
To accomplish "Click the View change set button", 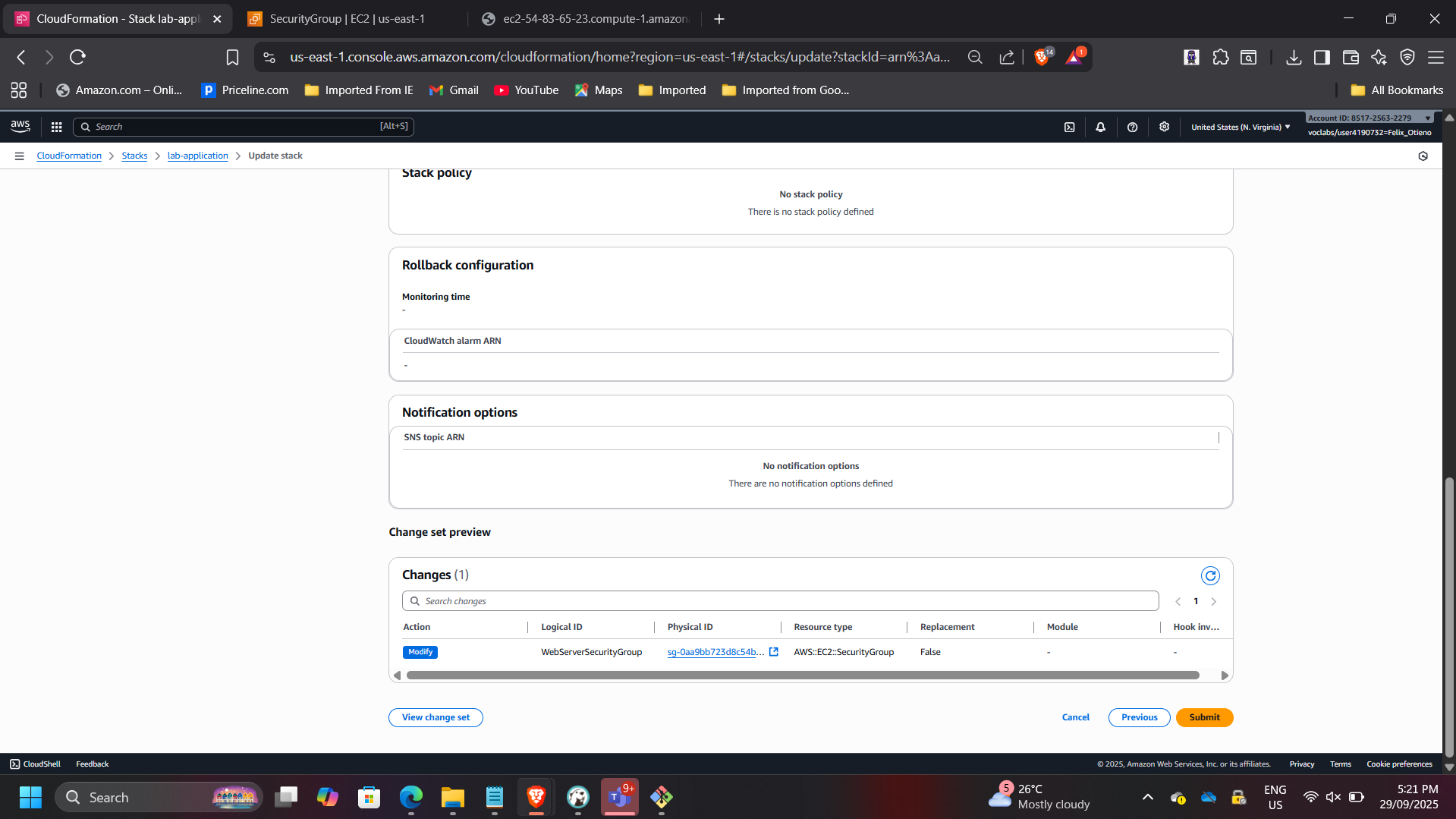I will tap(436, 717).
